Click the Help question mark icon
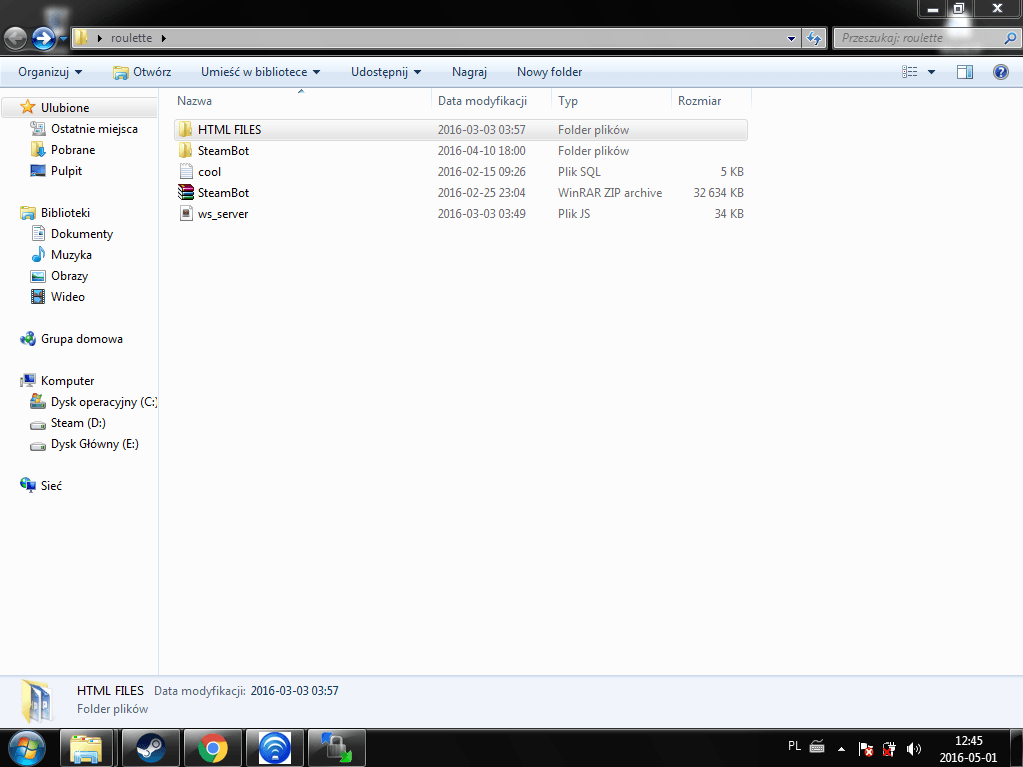The image size is (1023, 767). [1000, 72]
